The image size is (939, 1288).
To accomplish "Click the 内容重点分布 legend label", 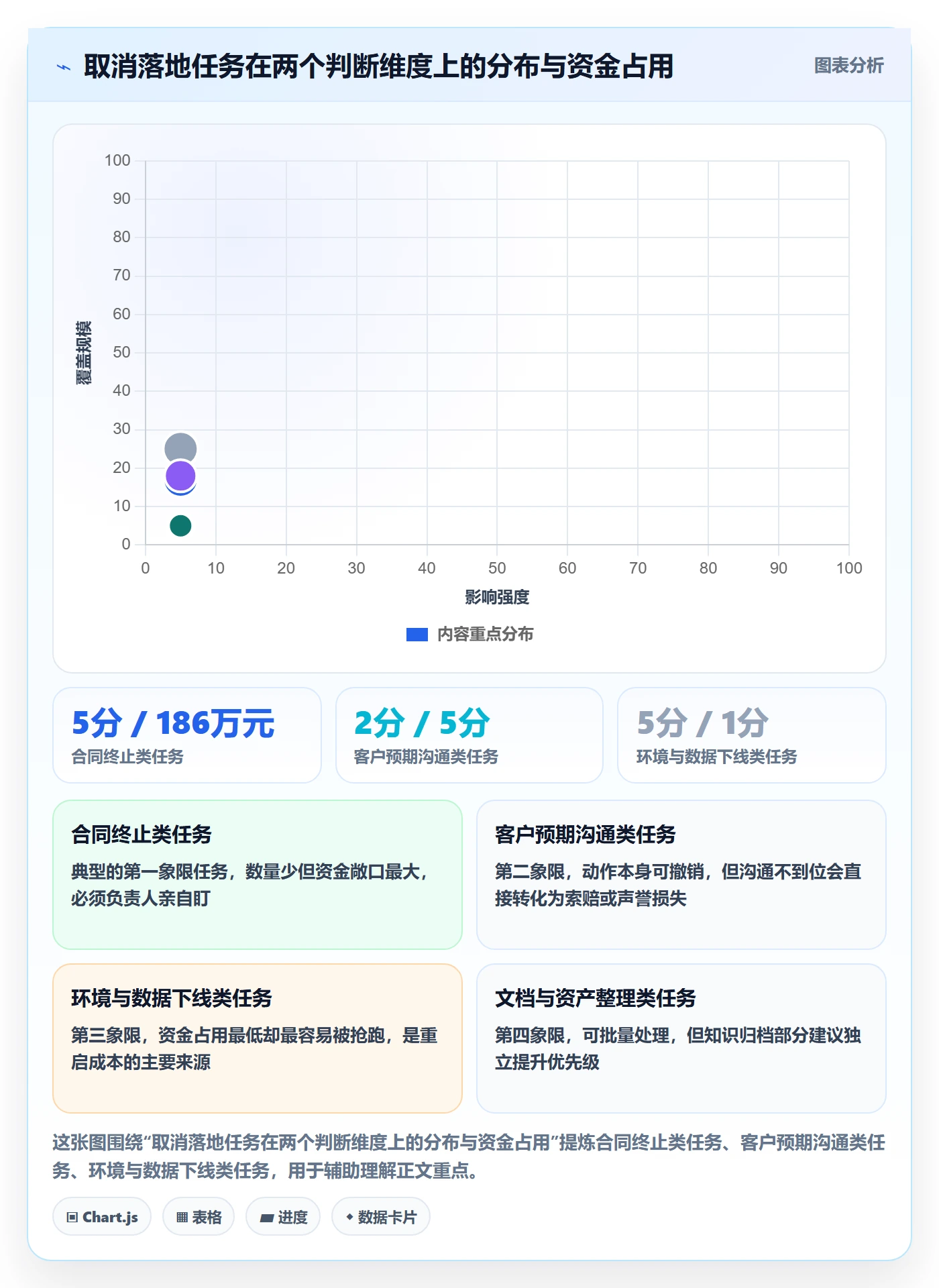I will [485, 635].
